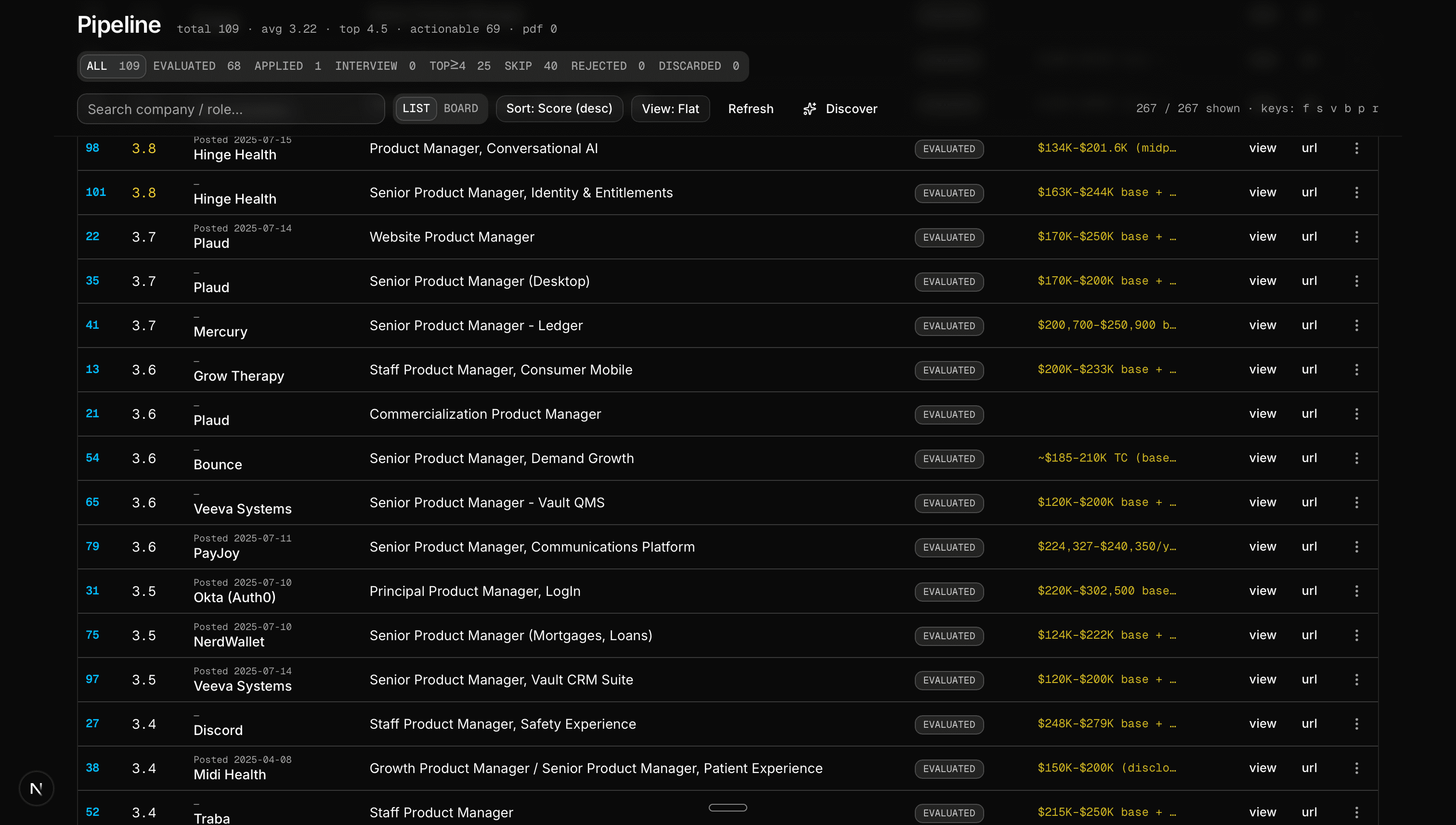Open url link for Discord Safety Experience
Screen dimensions: 1456x825
coord(1309,723)
